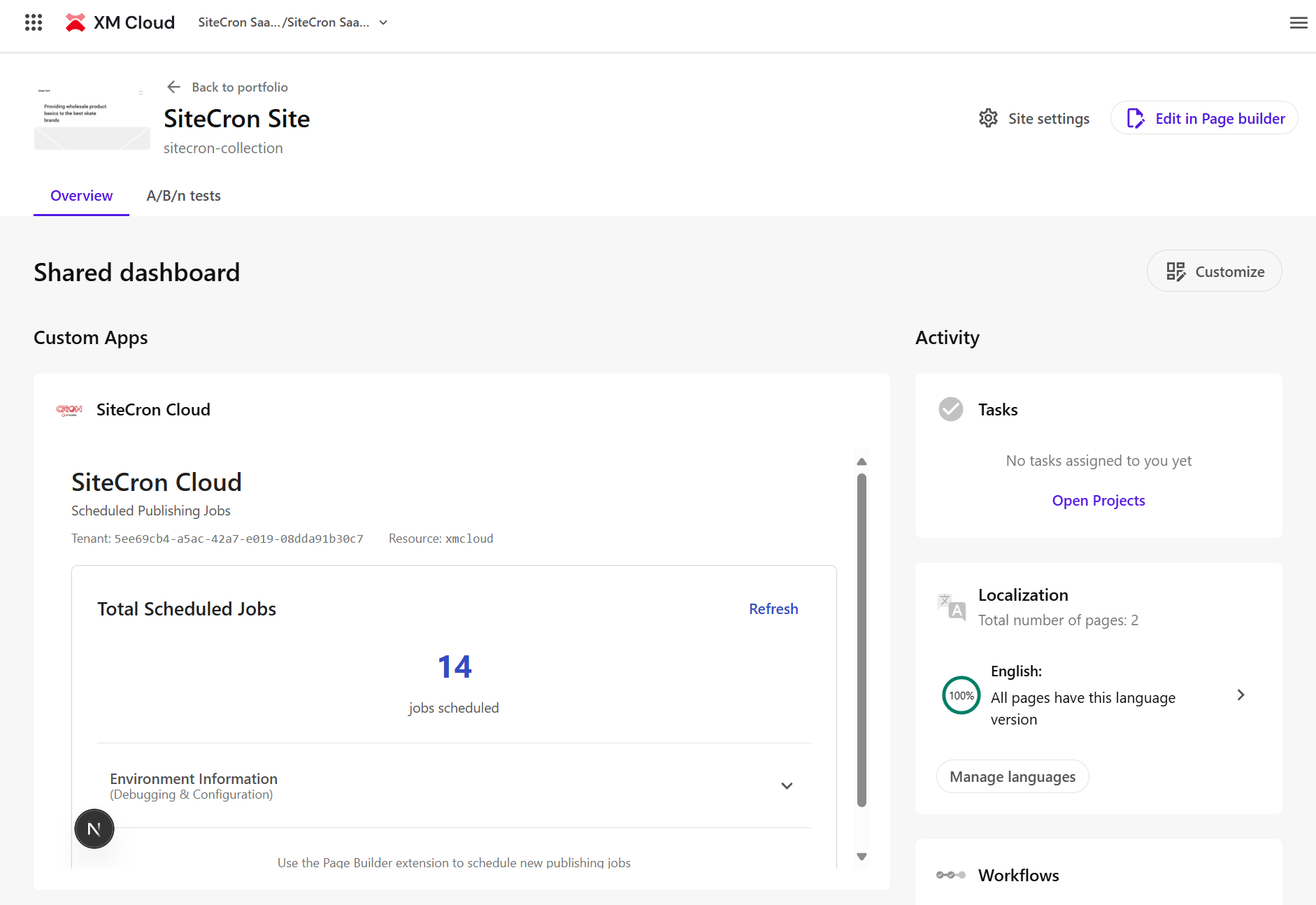Open the SiteCron Saa project dropdown
1316x905 pixels.
point(293,22)
